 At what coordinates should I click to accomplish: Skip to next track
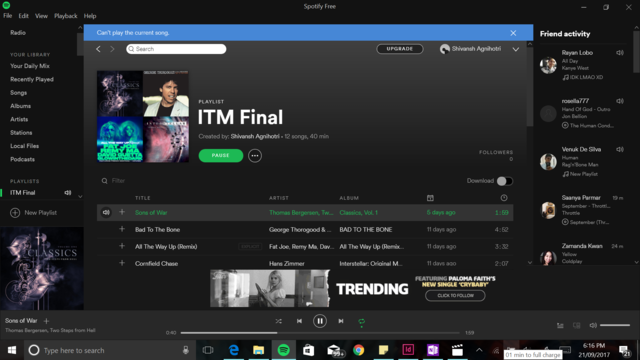click(341, 321)
